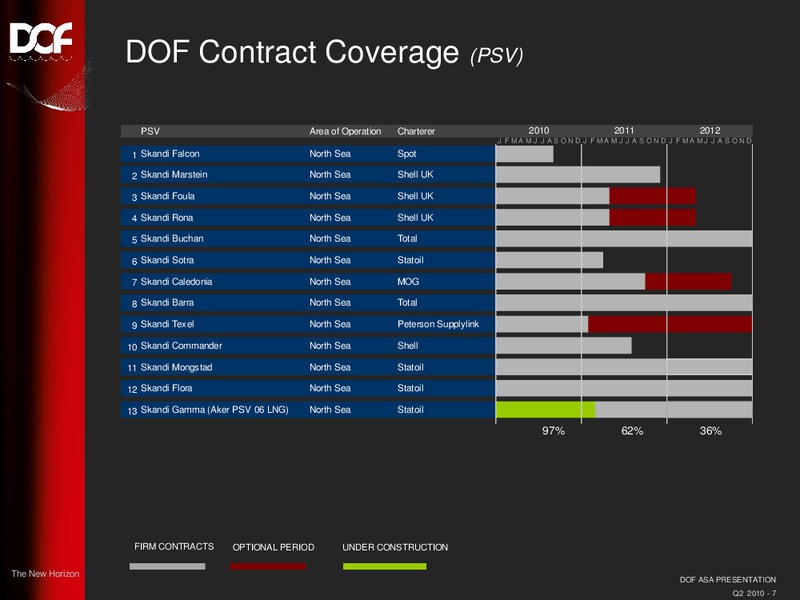Click the 36% coverage value
Screen dimensions: 800x600
[x=710, y=431]
